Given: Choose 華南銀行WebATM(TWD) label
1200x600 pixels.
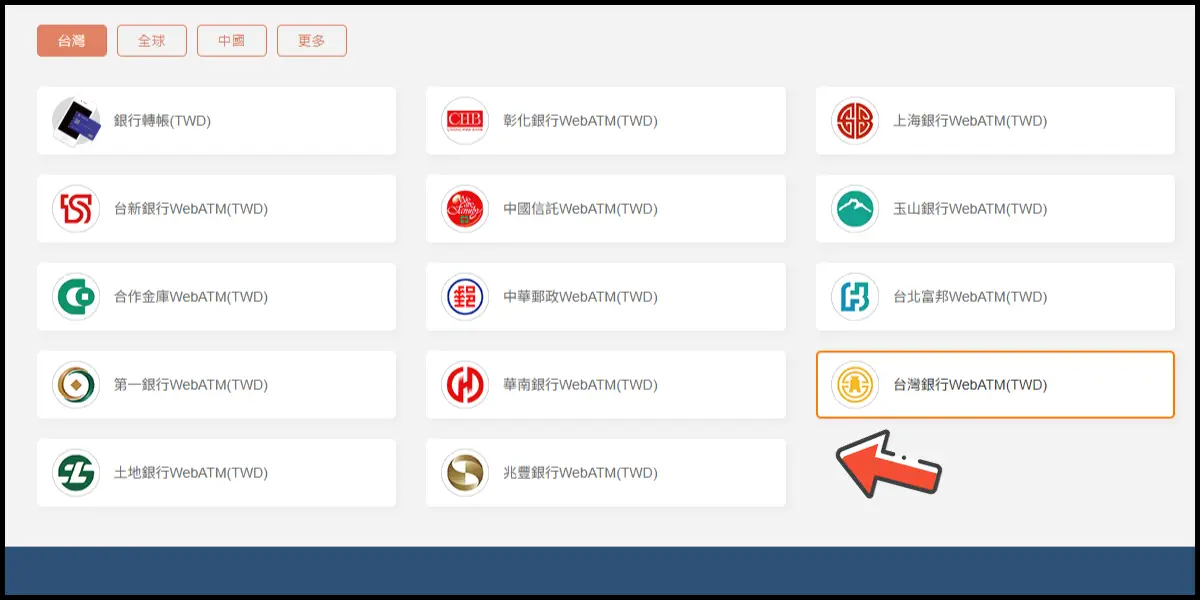Looking at the screenshot, I should pos(580,385).
